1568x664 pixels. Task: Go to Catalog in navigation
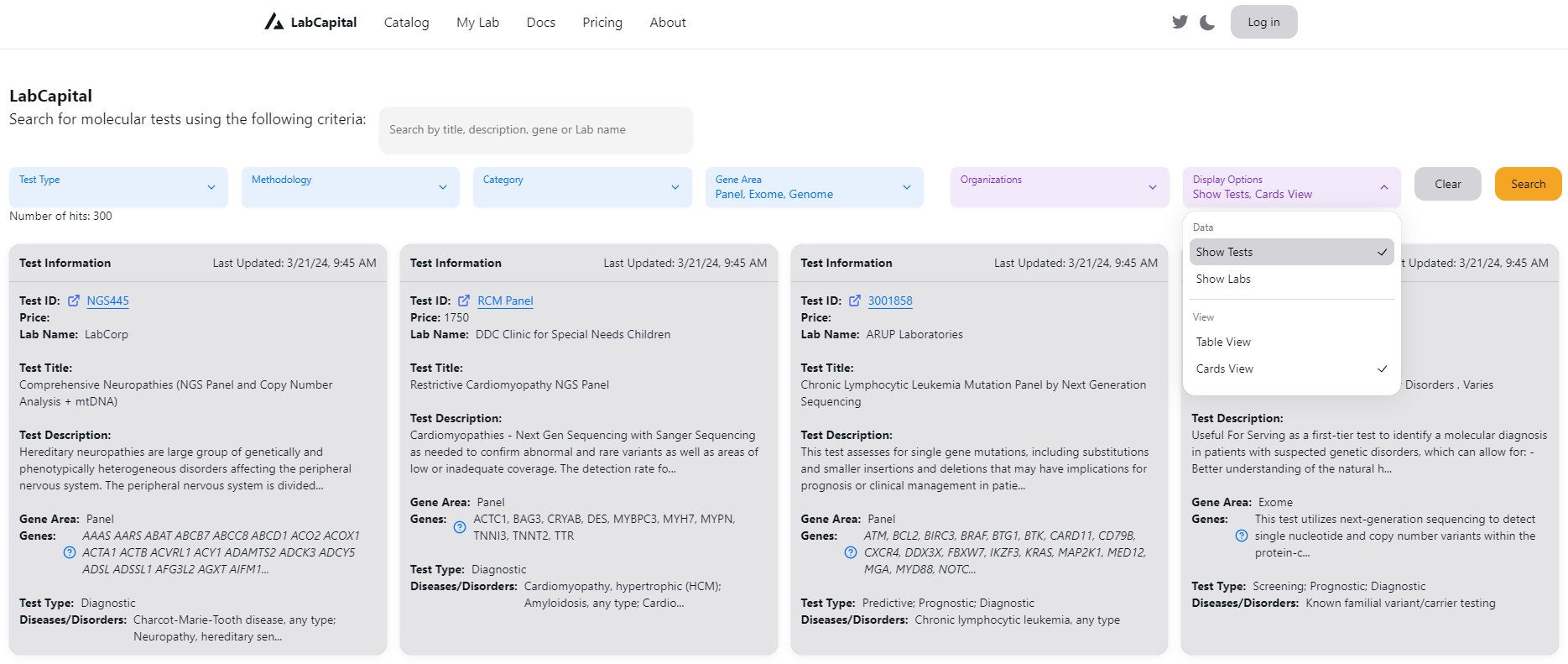point(406,23)
